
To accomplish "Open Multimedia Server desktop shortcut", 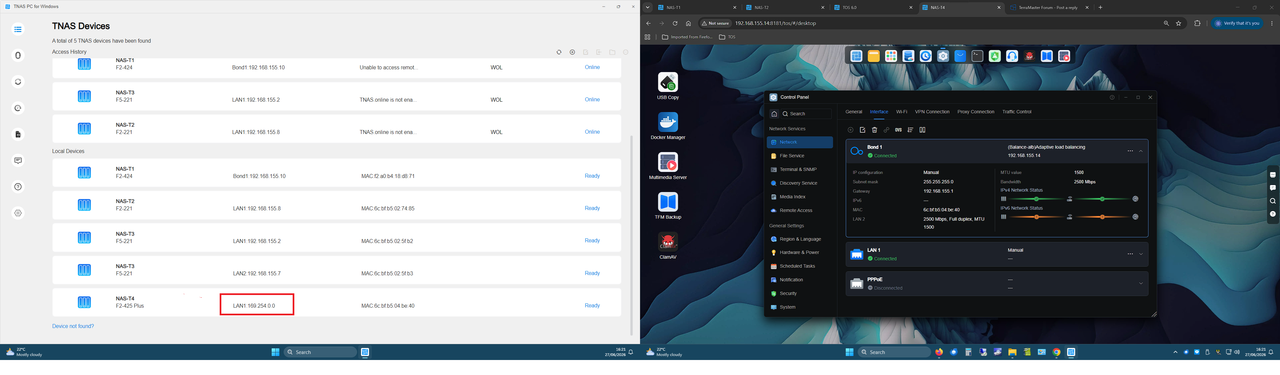I will point(668,165).
